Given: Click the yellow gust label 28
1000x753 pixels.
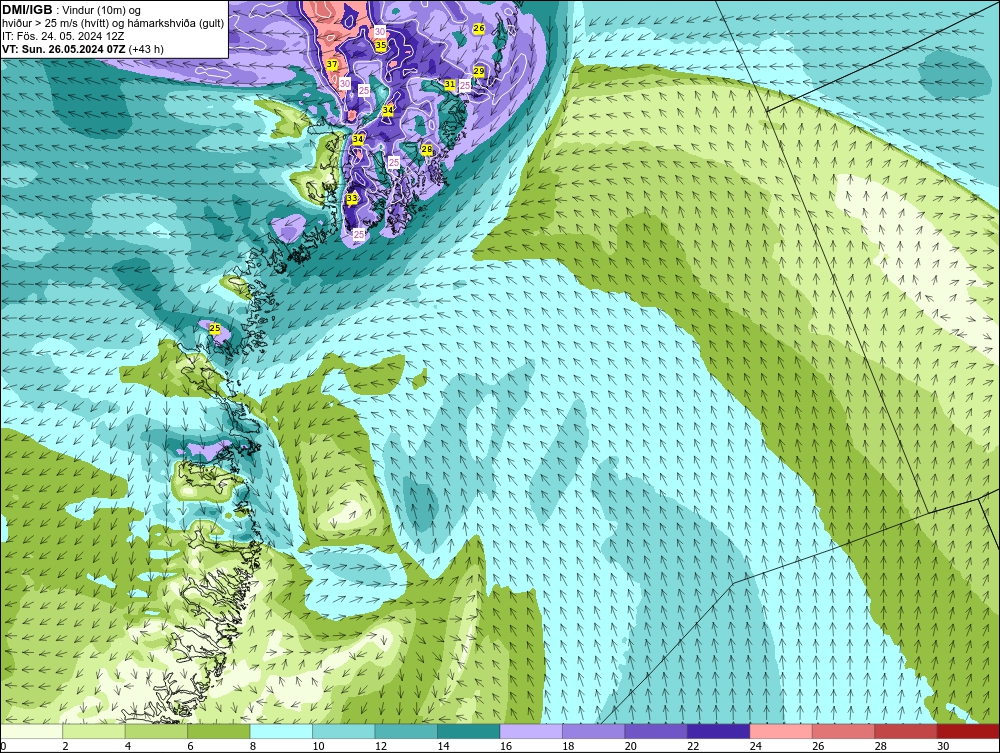Looking at the screenshot, I should tap(427, 150).
